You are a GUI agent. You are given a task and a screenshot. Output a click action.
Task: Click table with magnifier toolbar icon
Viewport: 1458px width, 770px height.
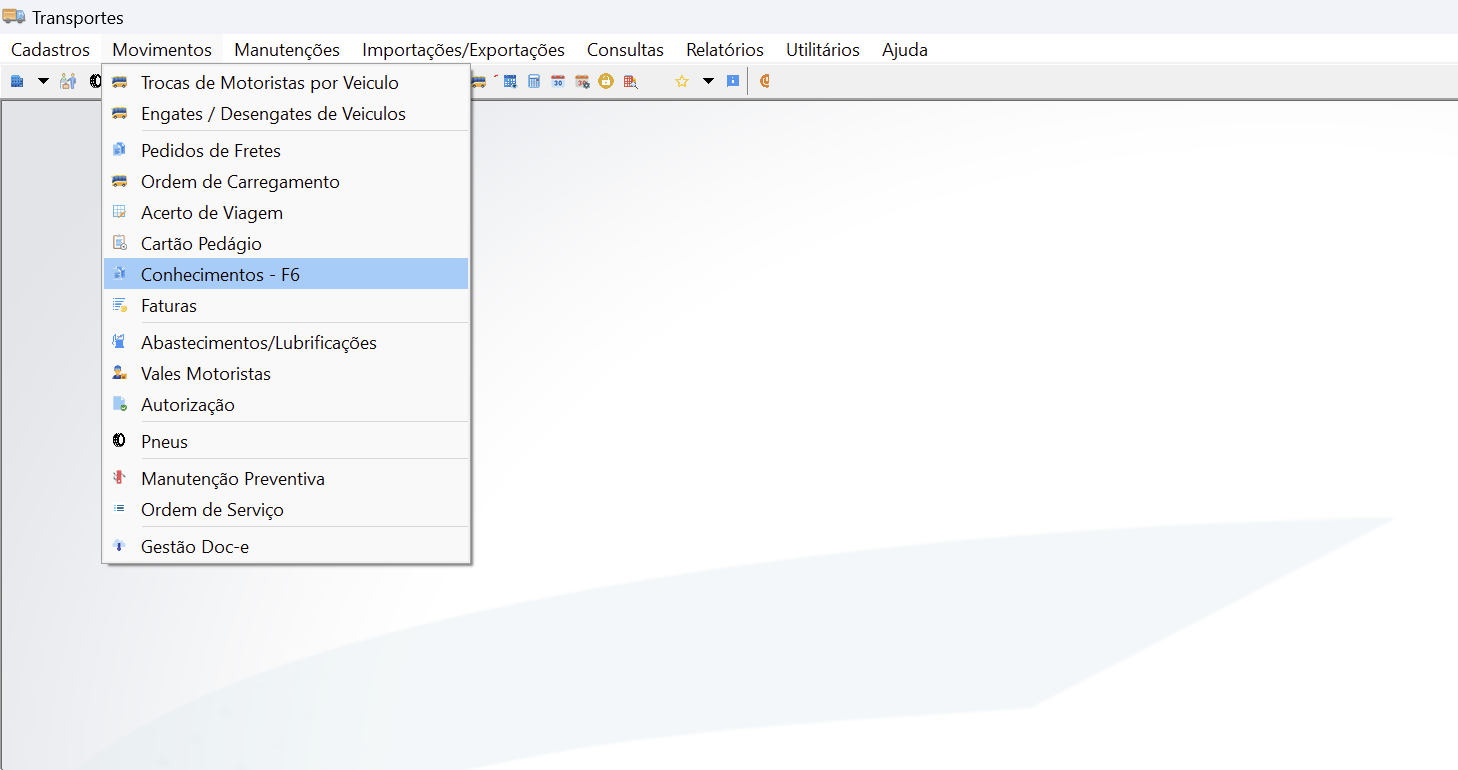[630, 81]
